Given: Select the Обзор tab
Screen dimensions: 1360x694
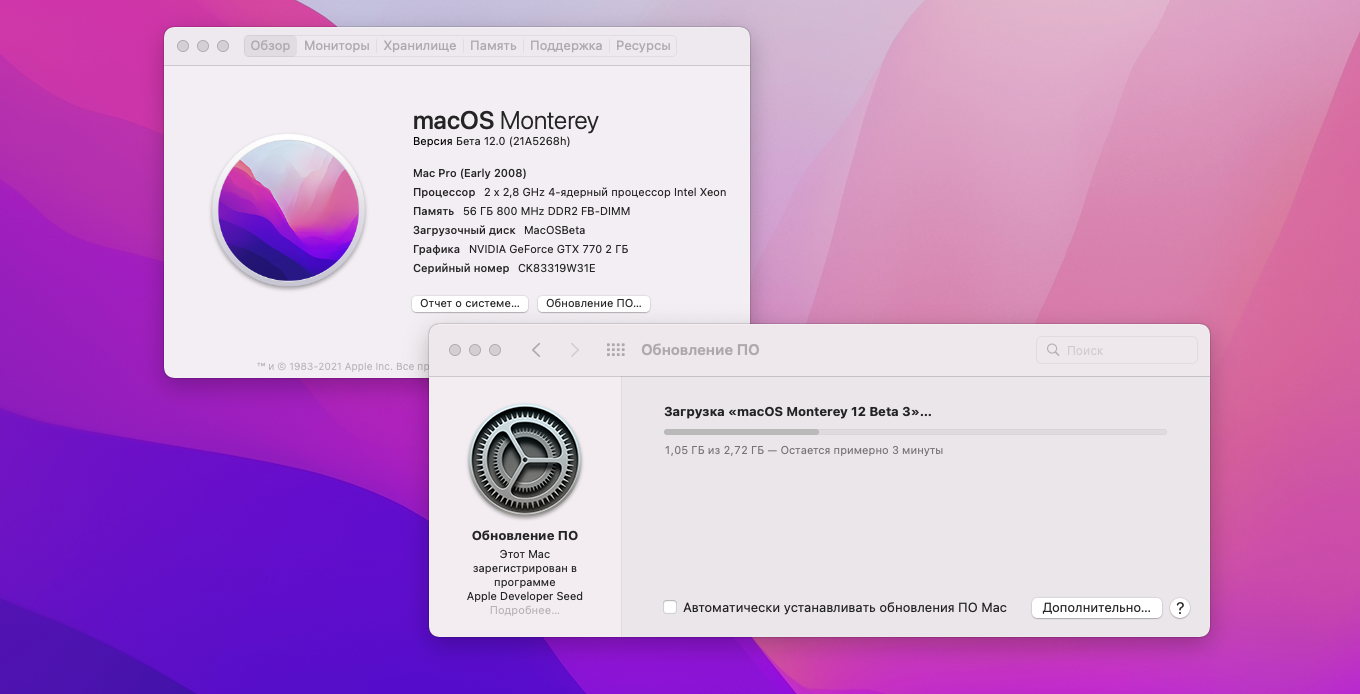Looking at the screenshot, I should click(x=270, y=46).
